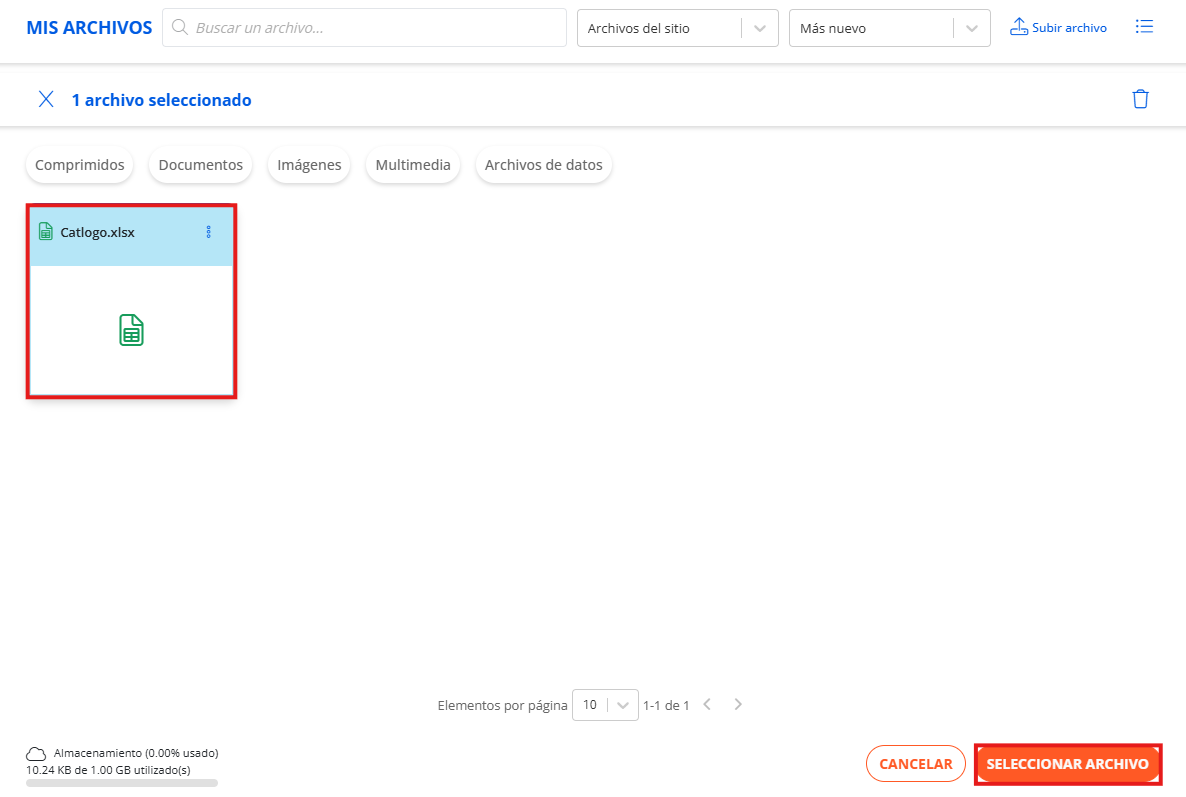Filter by Multimedia
The height and width of the screenshot is (797, 1186).
413,165
